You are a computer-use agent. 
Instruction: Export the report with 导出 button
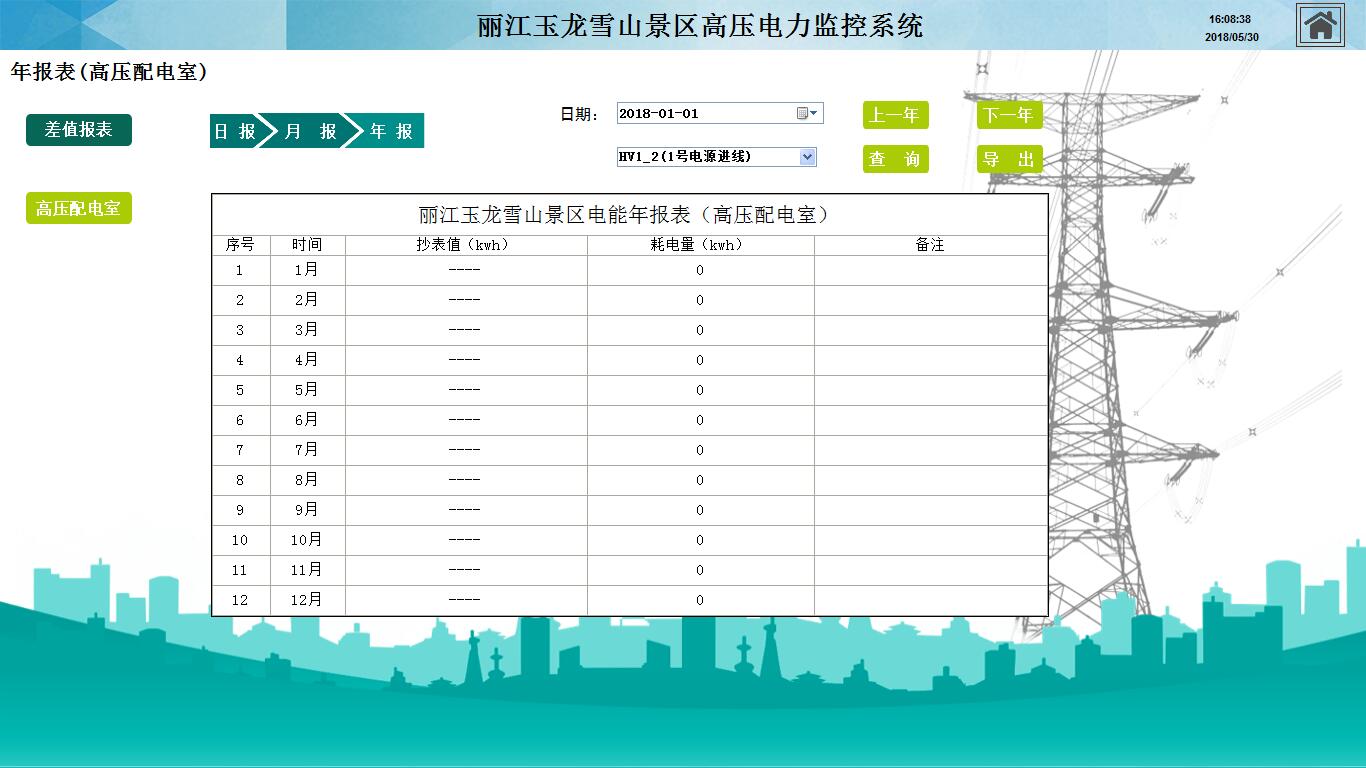1009,159
